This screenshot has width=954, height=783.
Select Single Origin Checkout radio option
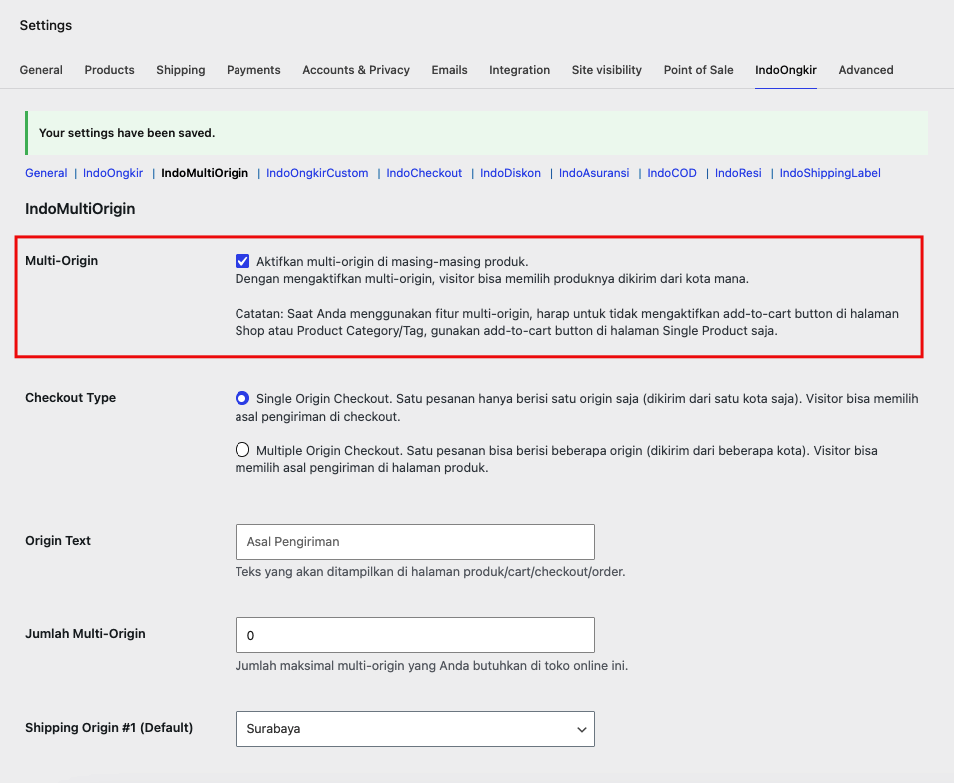tap(242, 398)
